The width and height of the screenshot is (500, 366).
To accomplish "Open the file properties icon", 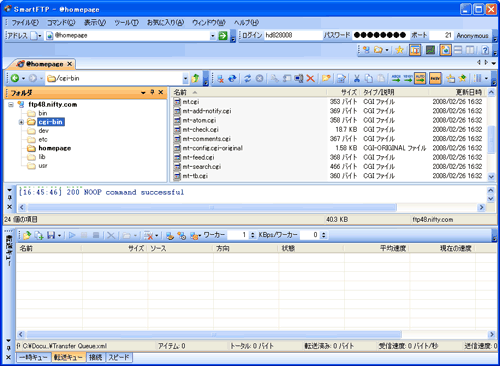I will tap(341, 78).
